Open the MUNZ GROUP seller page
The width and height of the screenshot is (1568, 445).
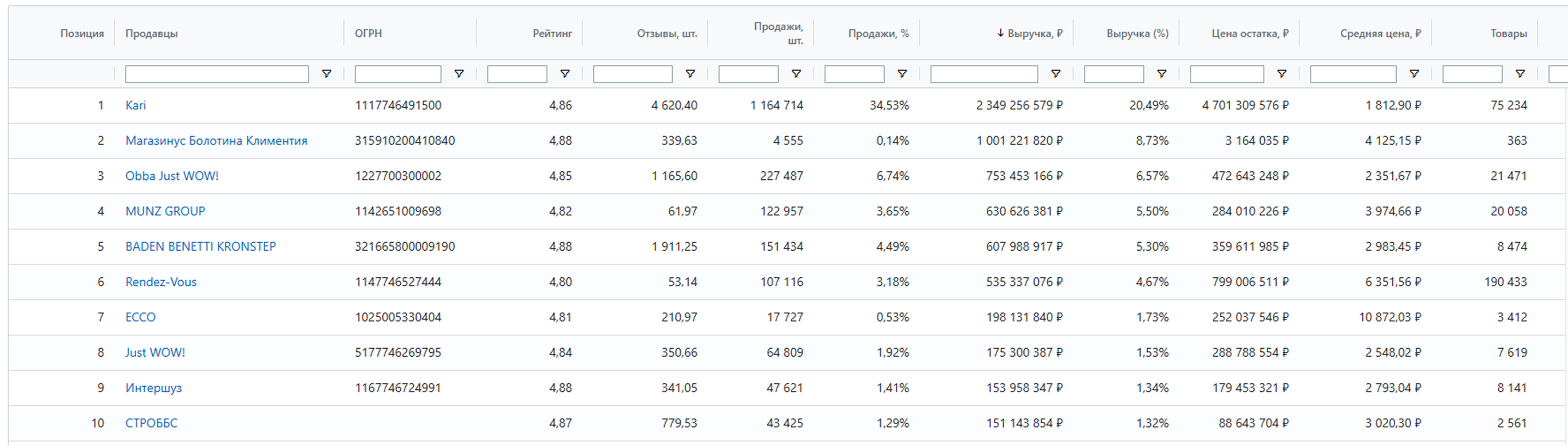[165, 211]
